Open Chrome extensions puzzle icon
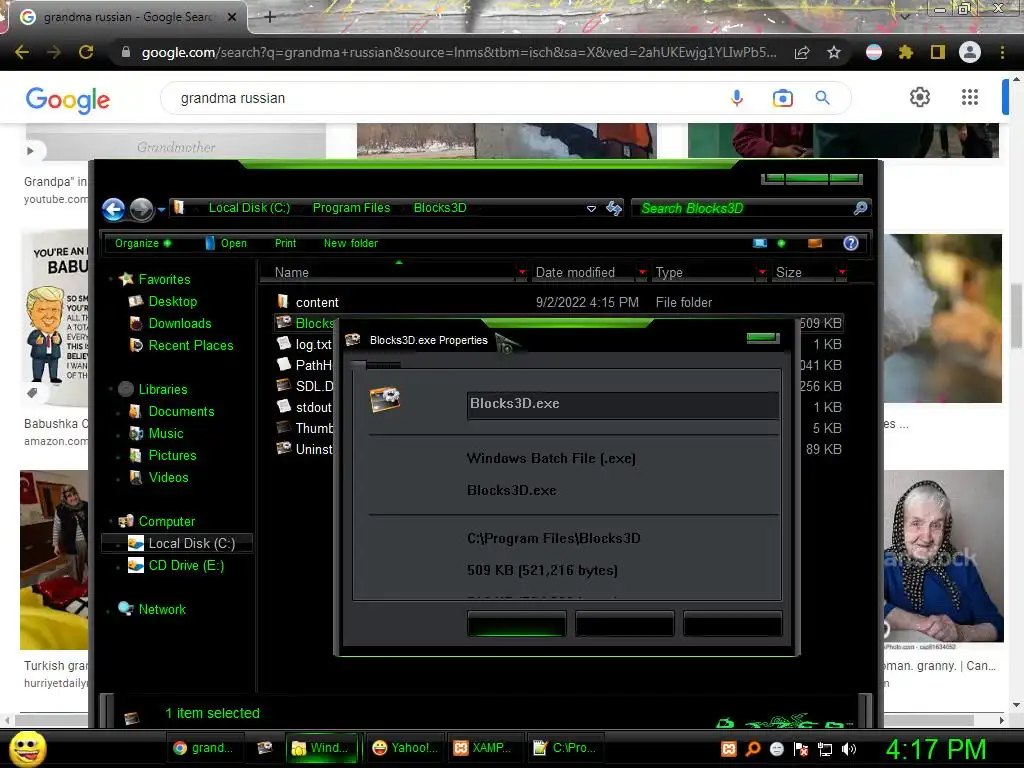 (905, 52)
